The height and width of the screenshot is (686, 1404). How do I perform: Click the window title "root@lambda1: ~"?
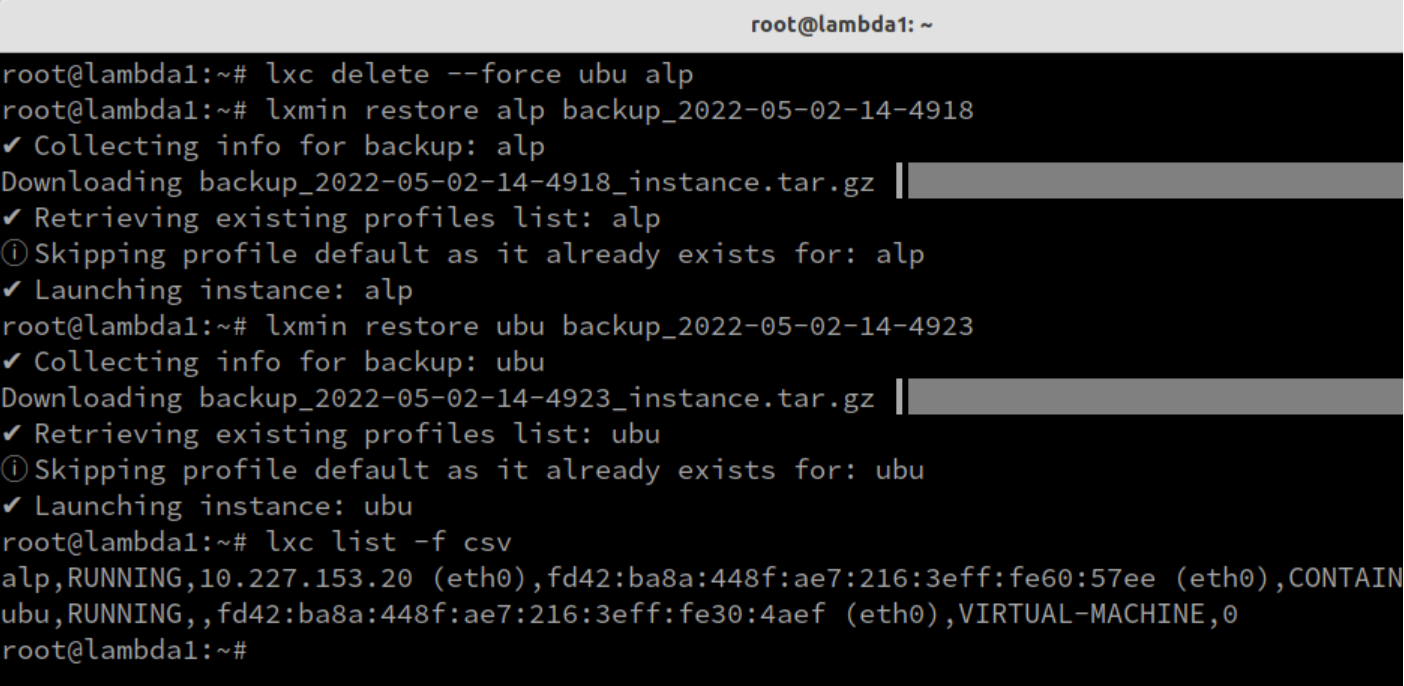(x=841, y=24)
